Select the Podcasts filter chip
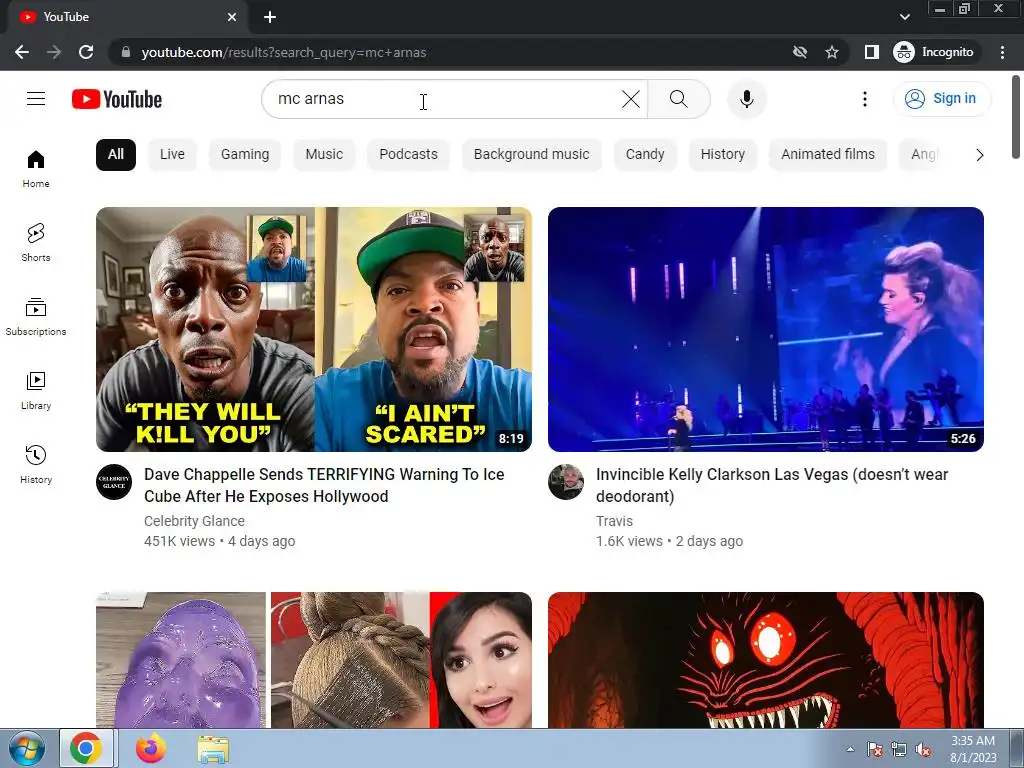Viewport: 1024px width, 768px height. [x=408, y=155]
